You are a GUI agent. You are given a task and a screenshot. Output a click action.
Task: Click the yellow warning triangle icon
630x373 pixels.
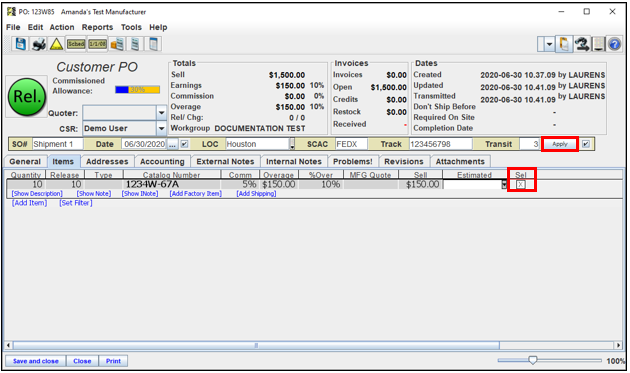click(x=57, y=44)
